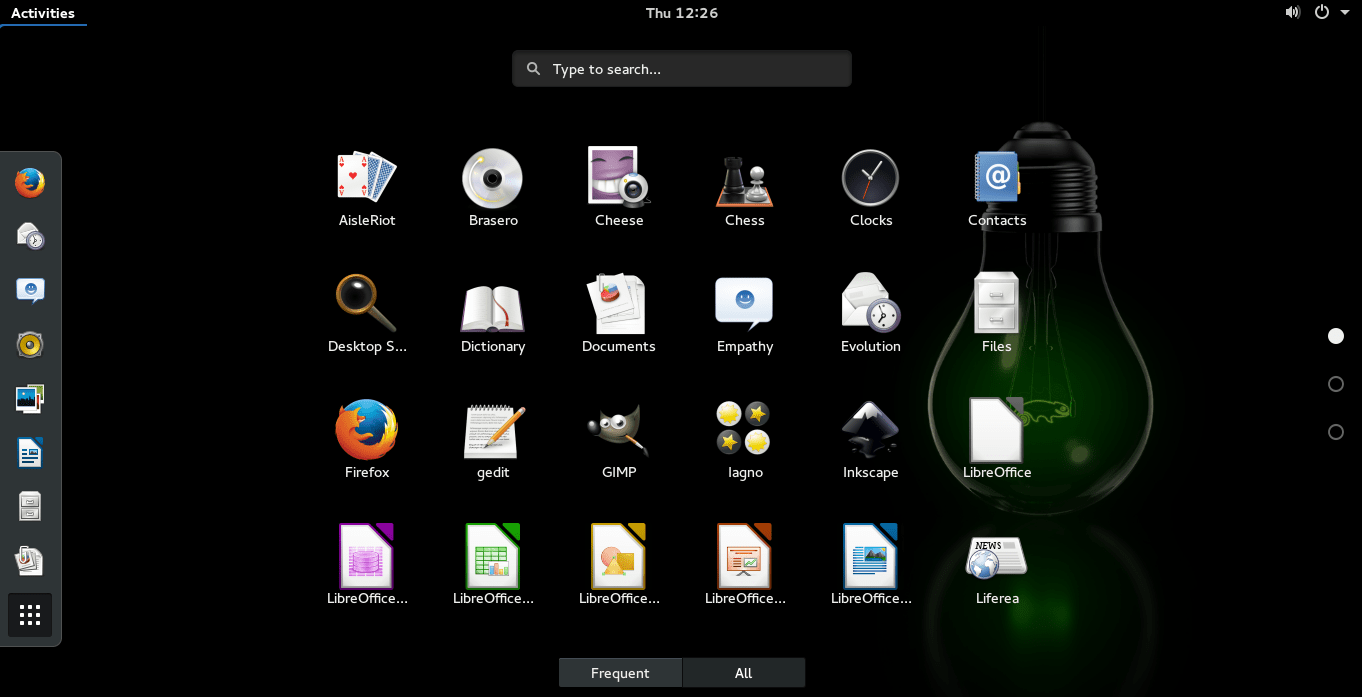
Task: Click Firefox in the left dock
Action: tap(30, 183)
